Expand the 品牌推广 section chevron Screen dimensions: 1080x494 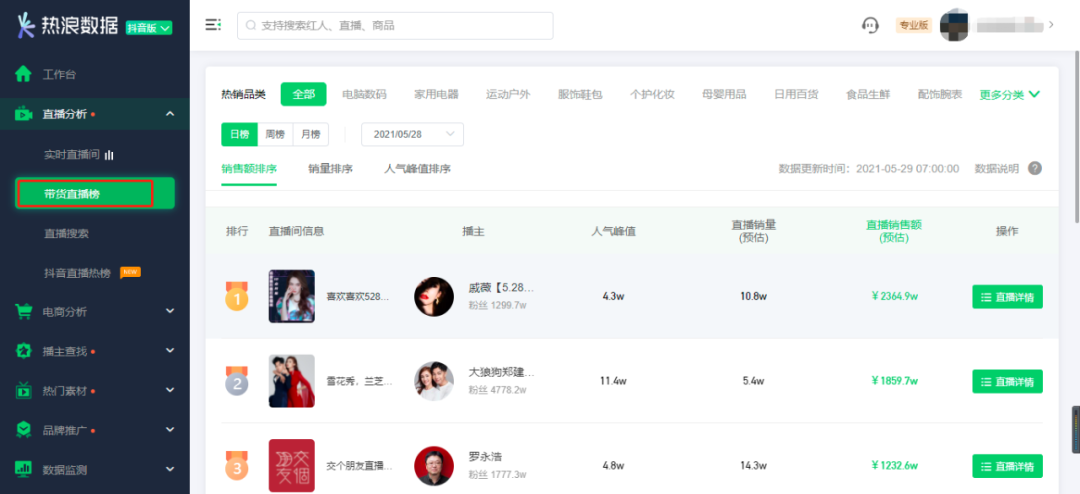(170, 430)
